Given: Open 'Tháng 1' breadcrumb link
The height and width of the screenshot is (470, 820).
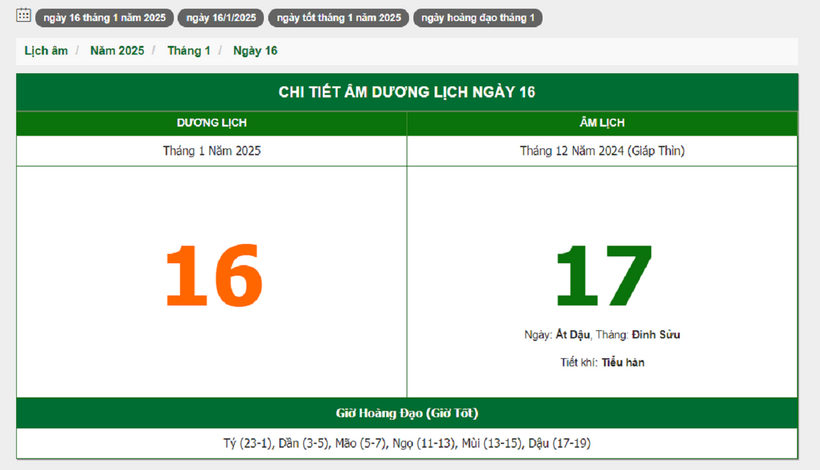Looking at the screenshot, I should 189,51.
